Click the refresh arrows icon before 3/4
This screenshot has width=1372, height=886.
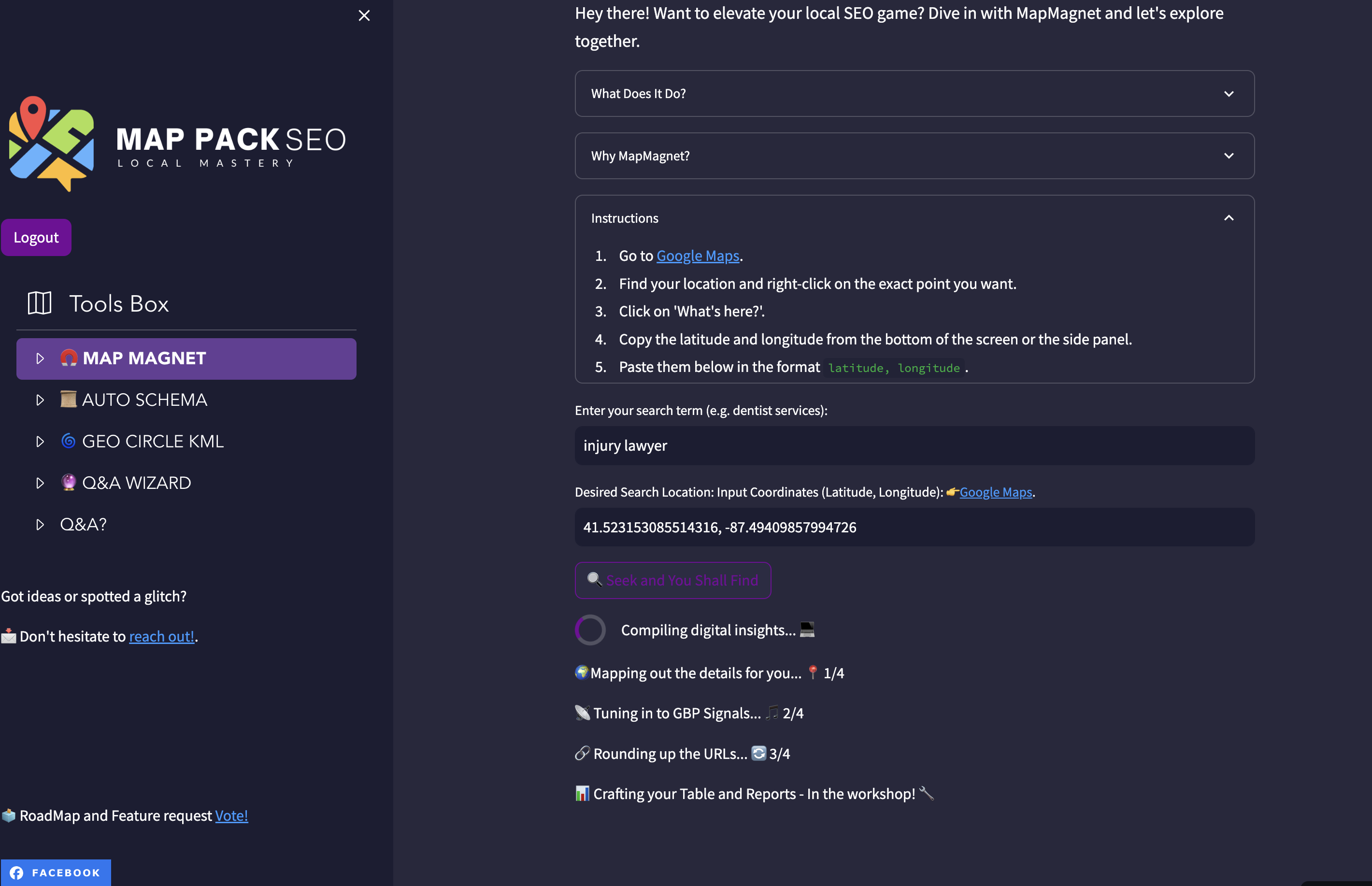click(759, 753)
